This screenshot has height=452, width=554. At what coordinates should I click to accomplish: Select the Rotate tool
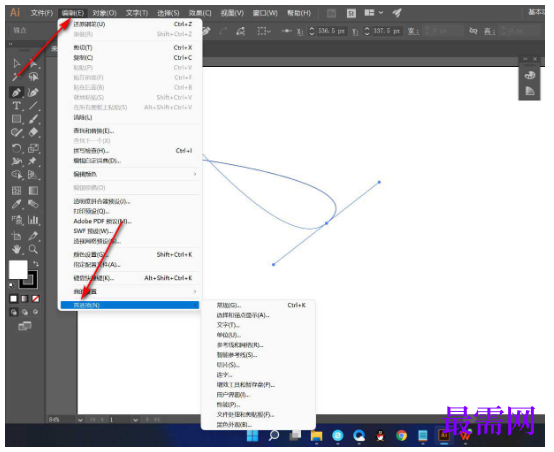click(16, 148)
